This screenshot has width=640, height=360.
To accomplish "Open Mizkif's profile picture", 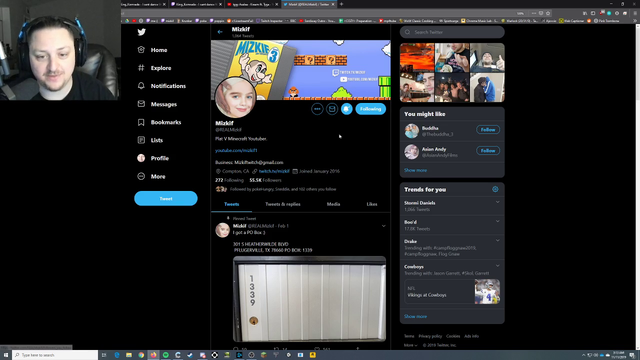I will coord(235,97).
